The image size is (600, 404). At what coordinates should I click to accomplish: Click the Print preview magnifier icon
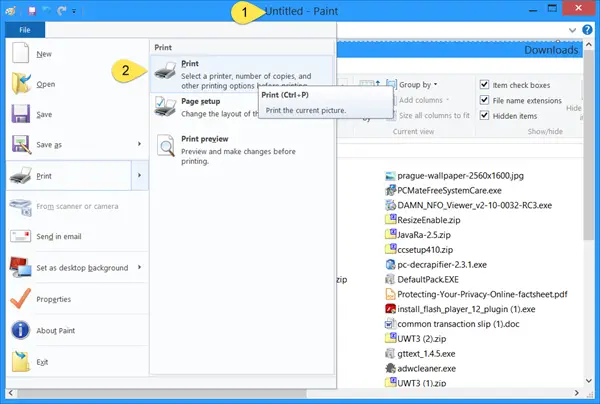coord(166,145)
